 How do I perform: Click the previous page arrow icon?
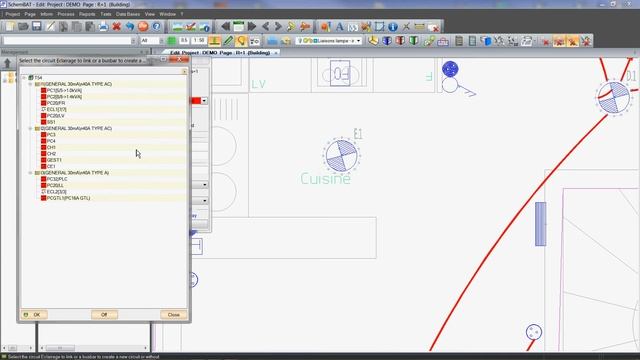pos(265,27)
